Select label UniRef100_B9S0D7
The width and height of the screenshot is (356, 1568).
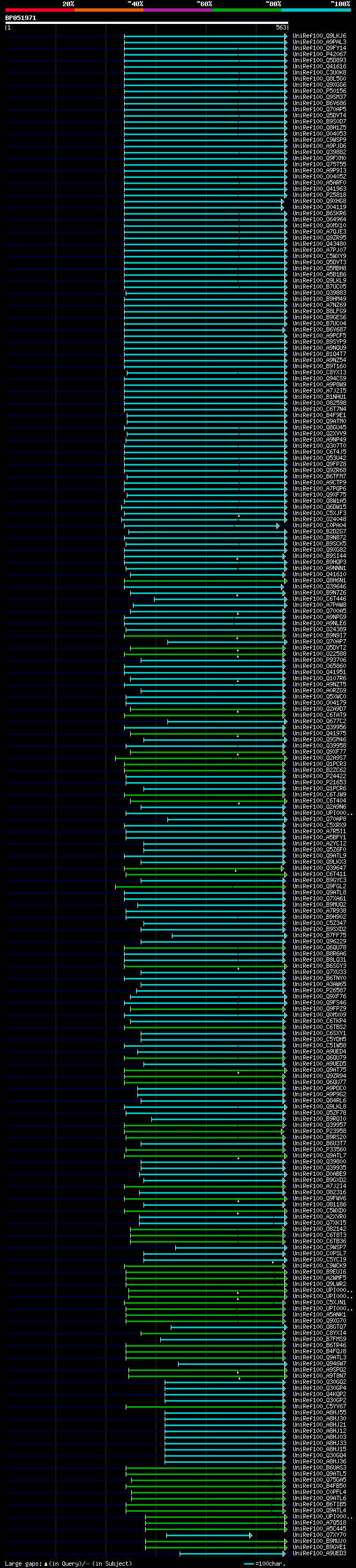point(319,121)
